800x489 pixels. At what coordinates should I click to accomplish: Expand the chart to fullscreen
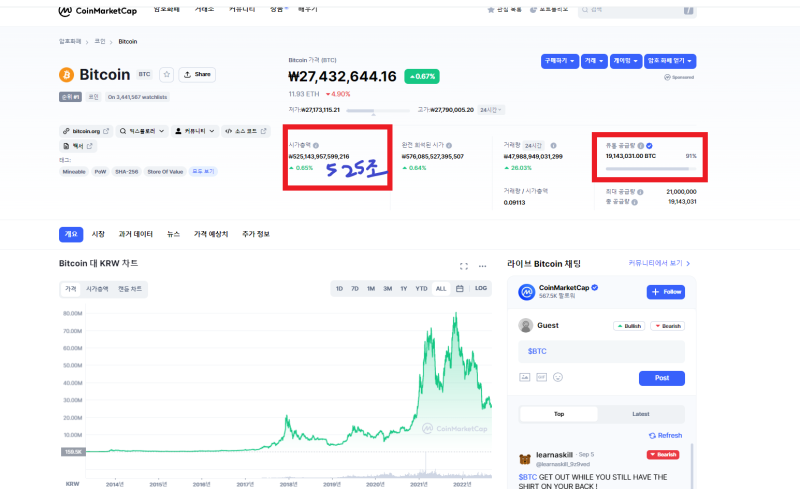point(464,266)
